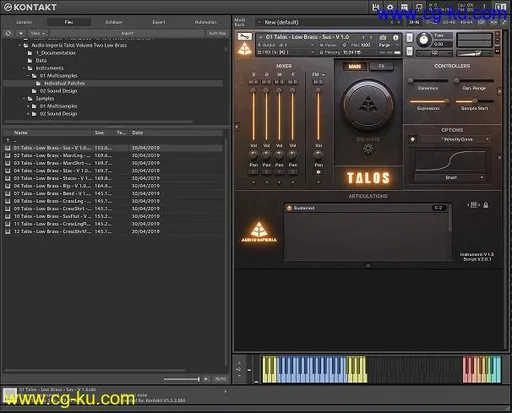Turn the Tune knob

click(x=423, y=40)
